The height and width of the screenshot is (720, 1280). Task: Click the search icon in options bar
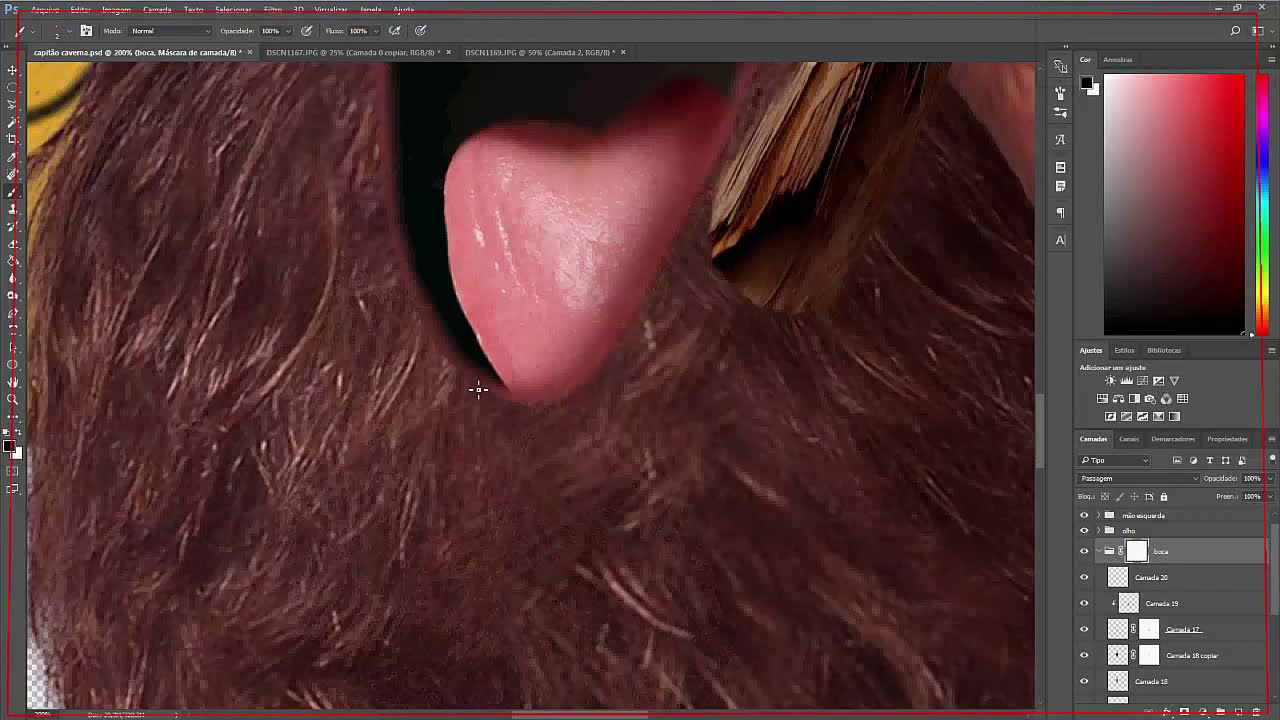pyautogui.click(x=1236, y=31)
